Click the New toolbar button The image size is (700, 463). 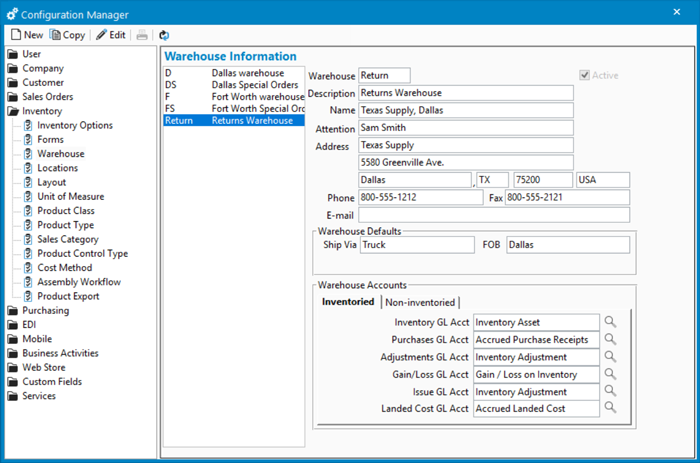(x=27, y=35)
